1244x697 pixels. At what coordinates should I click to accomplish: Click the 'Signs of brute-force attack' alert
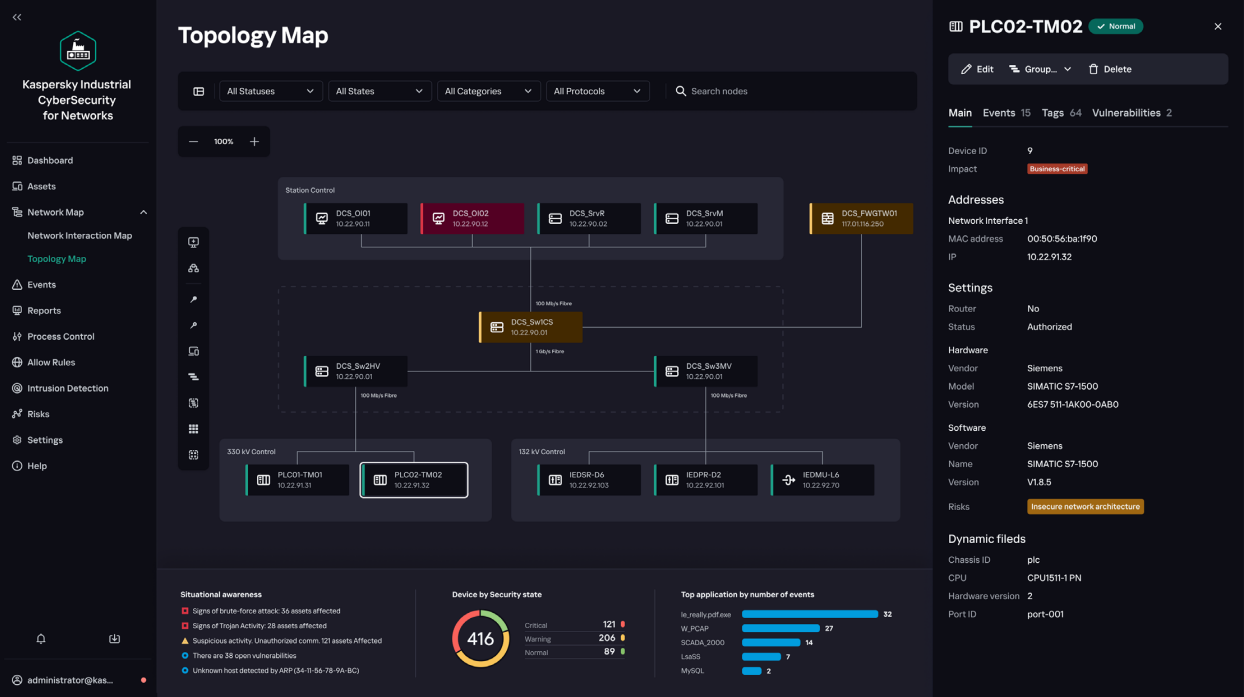261,611
